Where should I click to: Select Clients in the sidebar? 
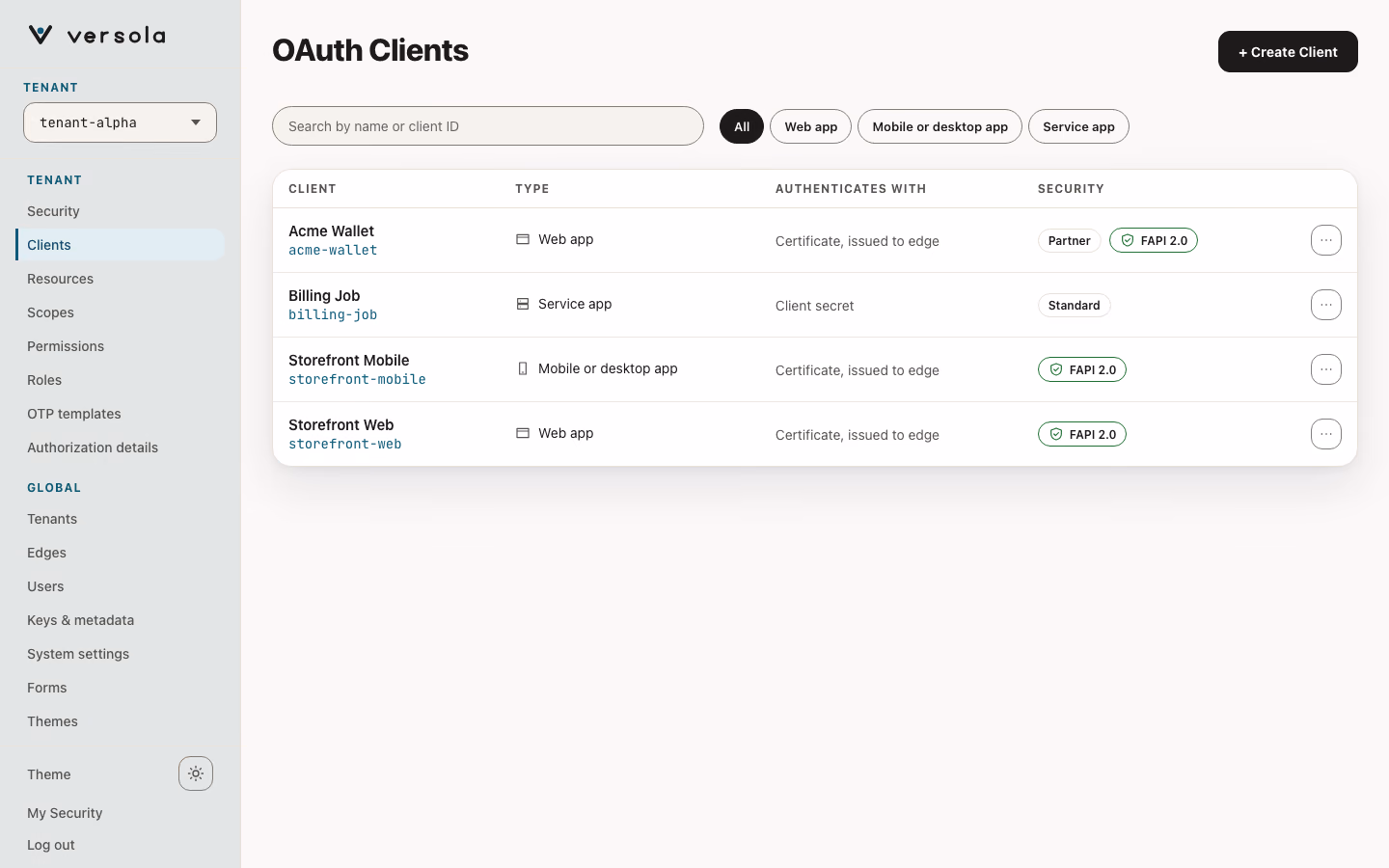[120, 245]
